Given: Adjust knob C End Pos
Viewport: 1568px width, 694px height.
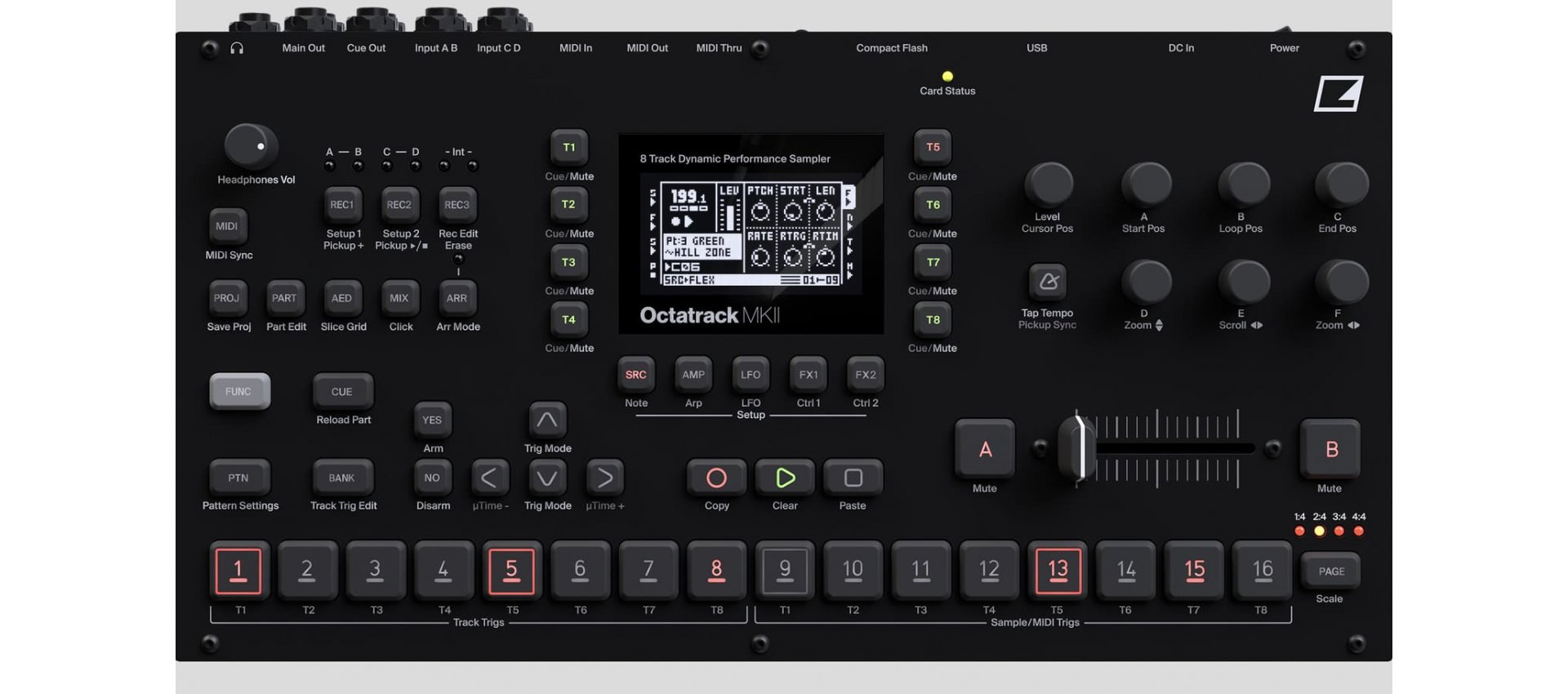Looking at the screenshot, I should click(x=1340, y=185).
